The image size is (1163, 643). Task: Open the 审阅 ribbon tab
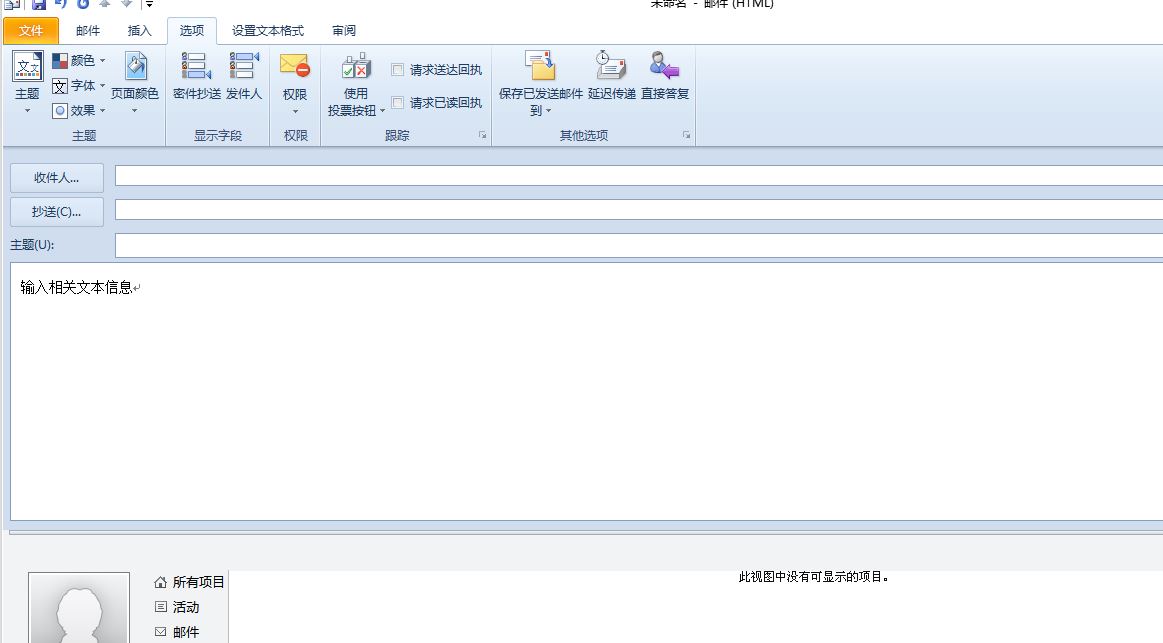pyautogui.click(x=343, y=31)
